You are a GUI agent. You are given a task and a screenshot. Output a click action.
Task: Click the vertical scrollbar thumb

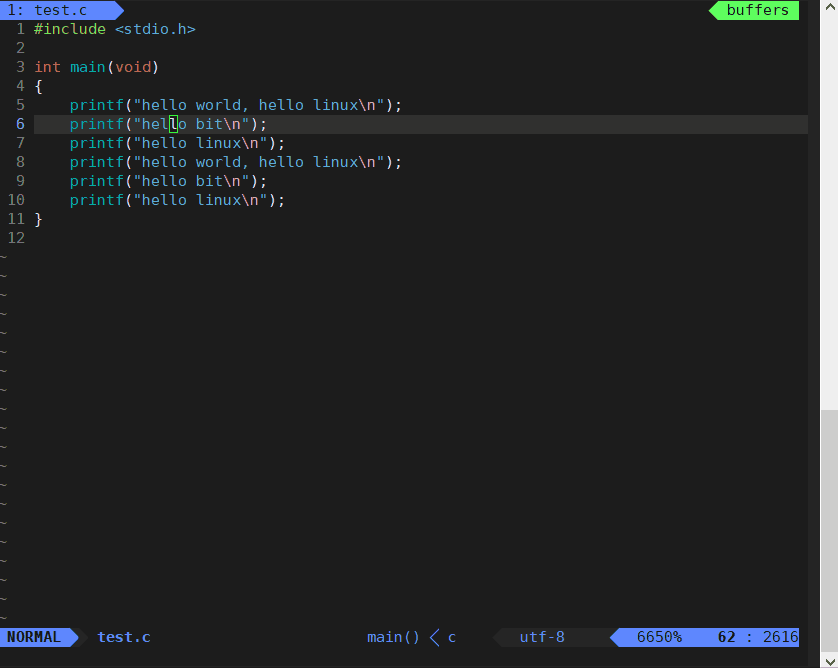829,531
